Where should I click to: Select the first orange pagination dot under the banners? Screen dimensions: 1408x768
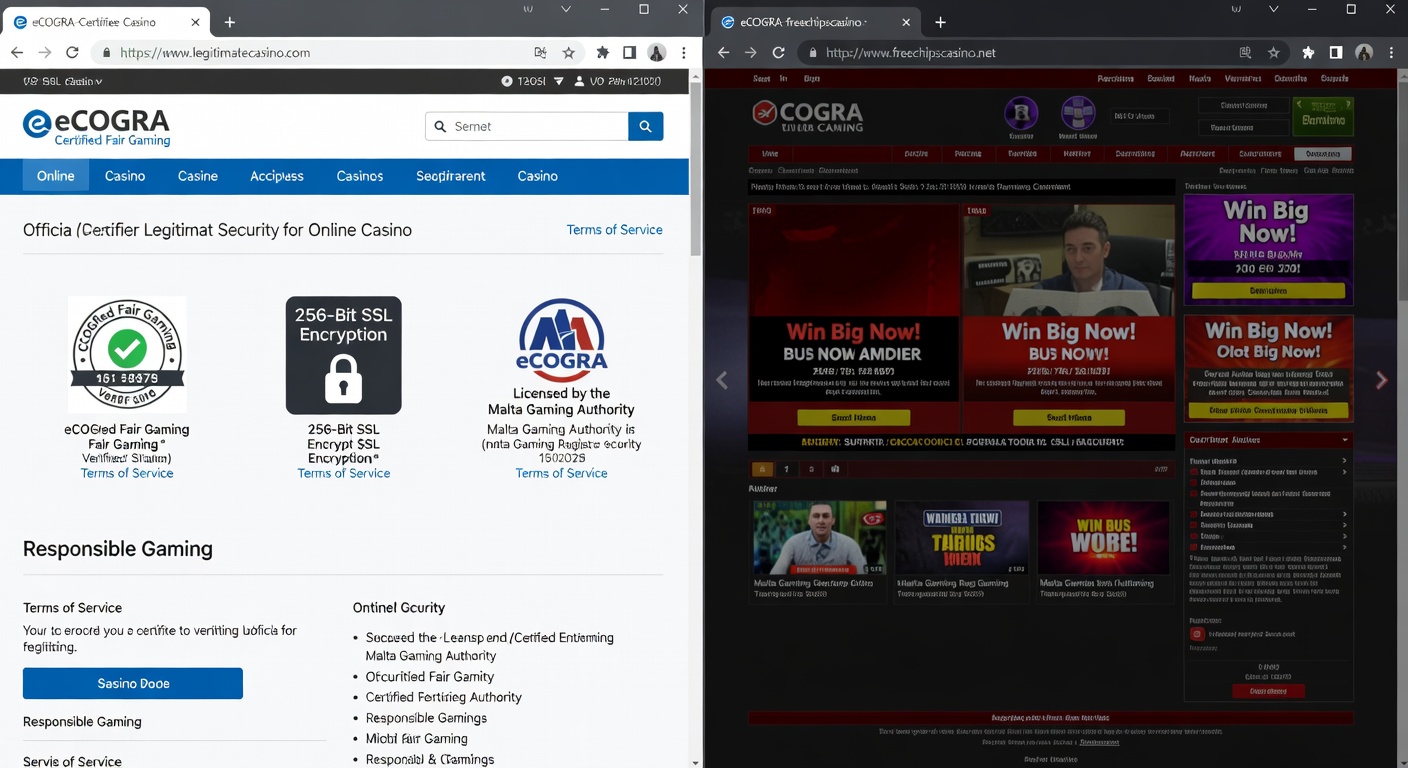(760, 468)
